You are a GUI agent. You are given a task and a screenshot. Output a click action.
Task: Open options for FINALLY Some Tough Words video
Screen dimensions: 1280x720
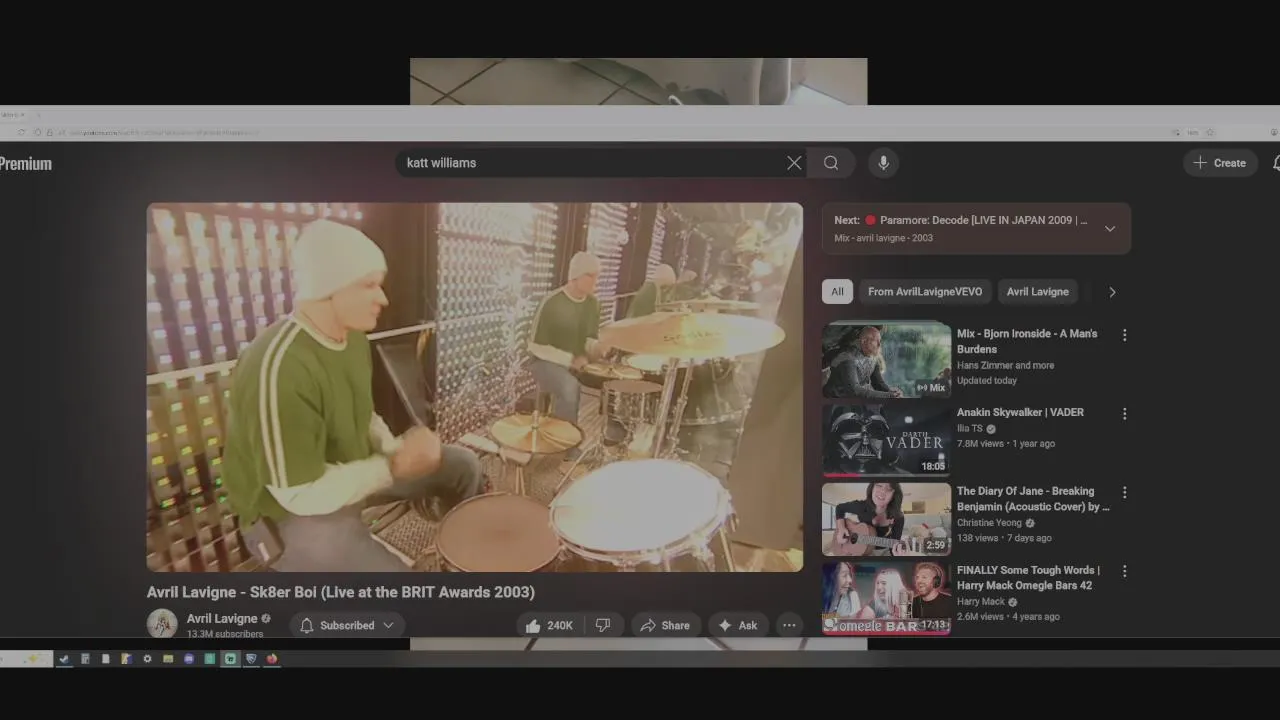[x=1124, y=572]
